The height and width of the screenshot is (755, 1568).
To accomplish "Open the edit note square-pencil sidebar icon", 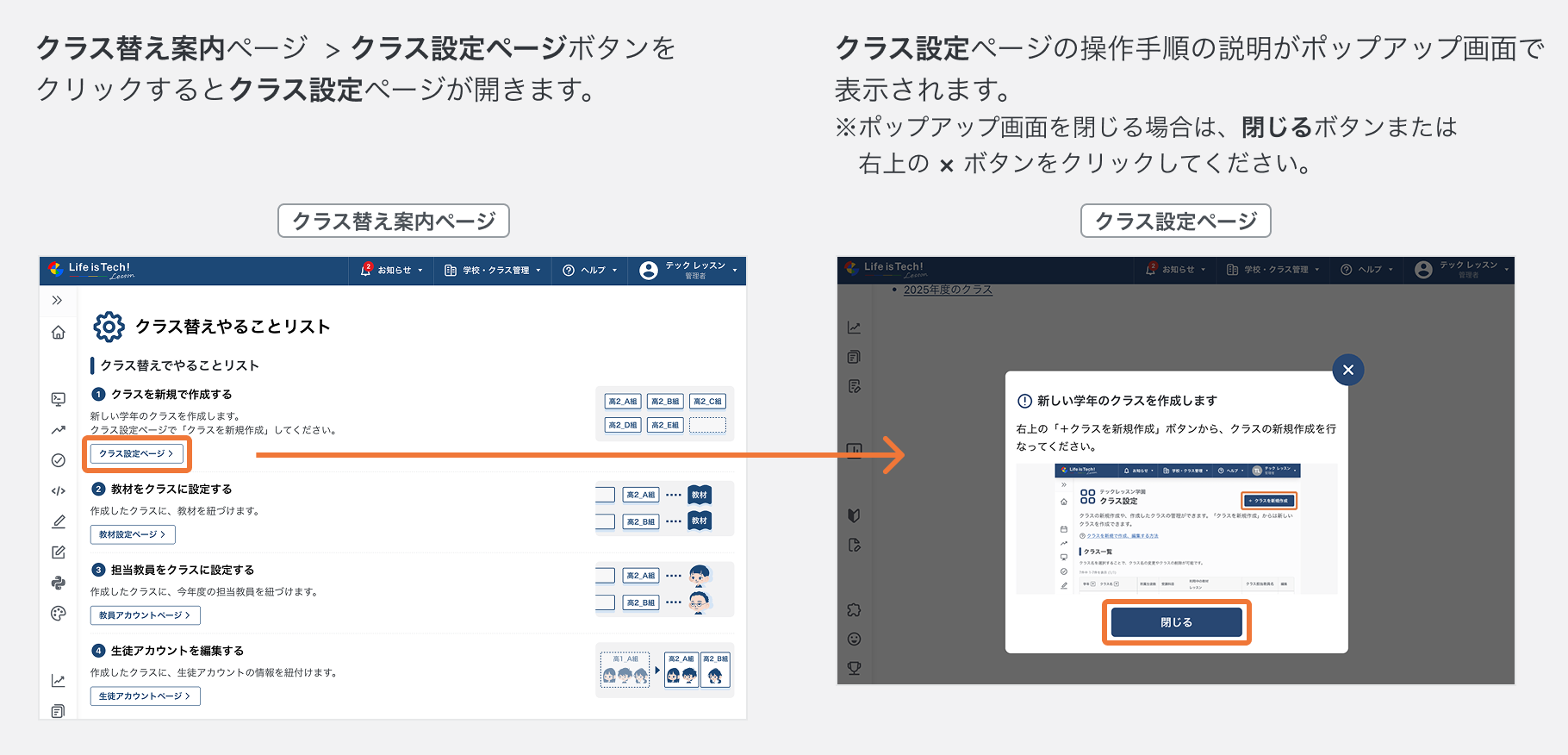I will (58, 552).
